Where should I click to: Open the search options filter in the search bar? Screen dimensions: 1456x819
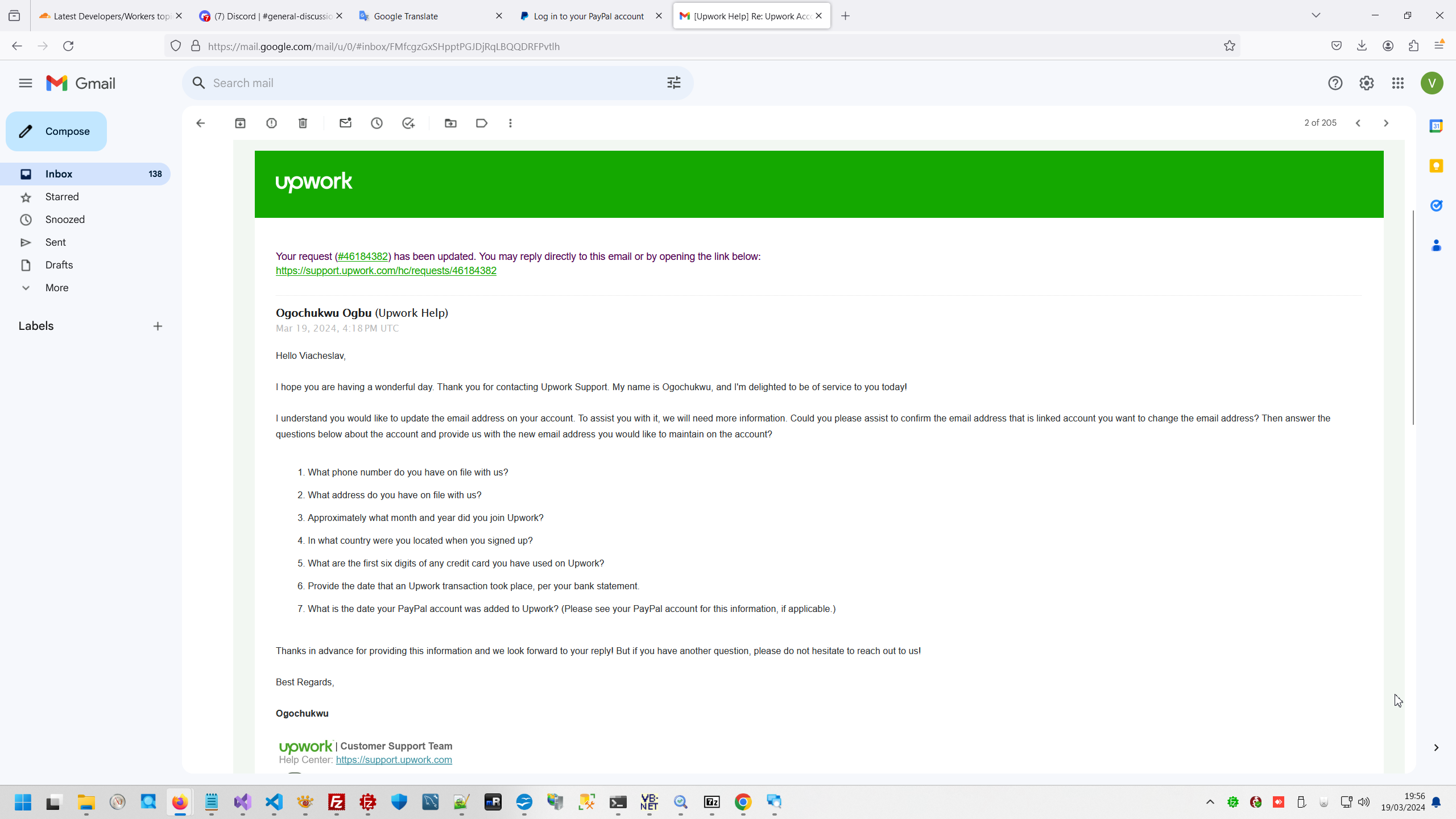(673, 83)
